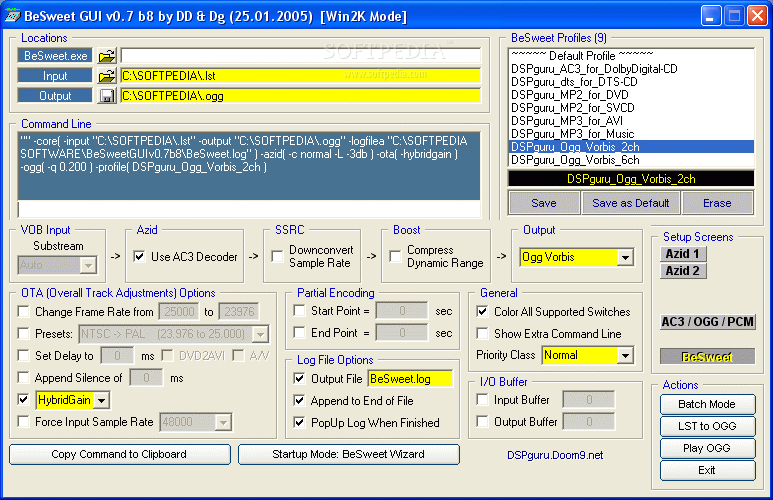Click the profile name field below list
The width and height of the screenshot is (773, 500).
631,179
